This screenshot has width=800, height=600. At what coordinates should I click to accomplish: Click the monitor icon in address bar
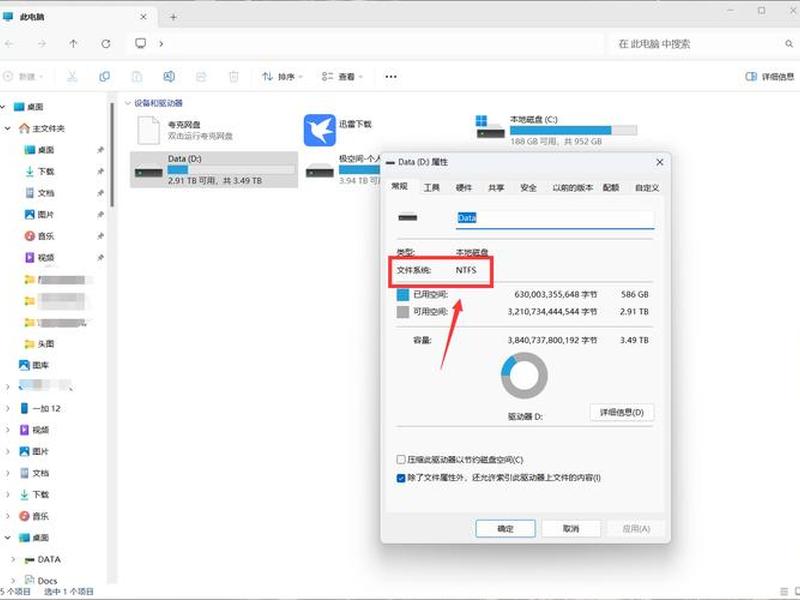point(141,43)
